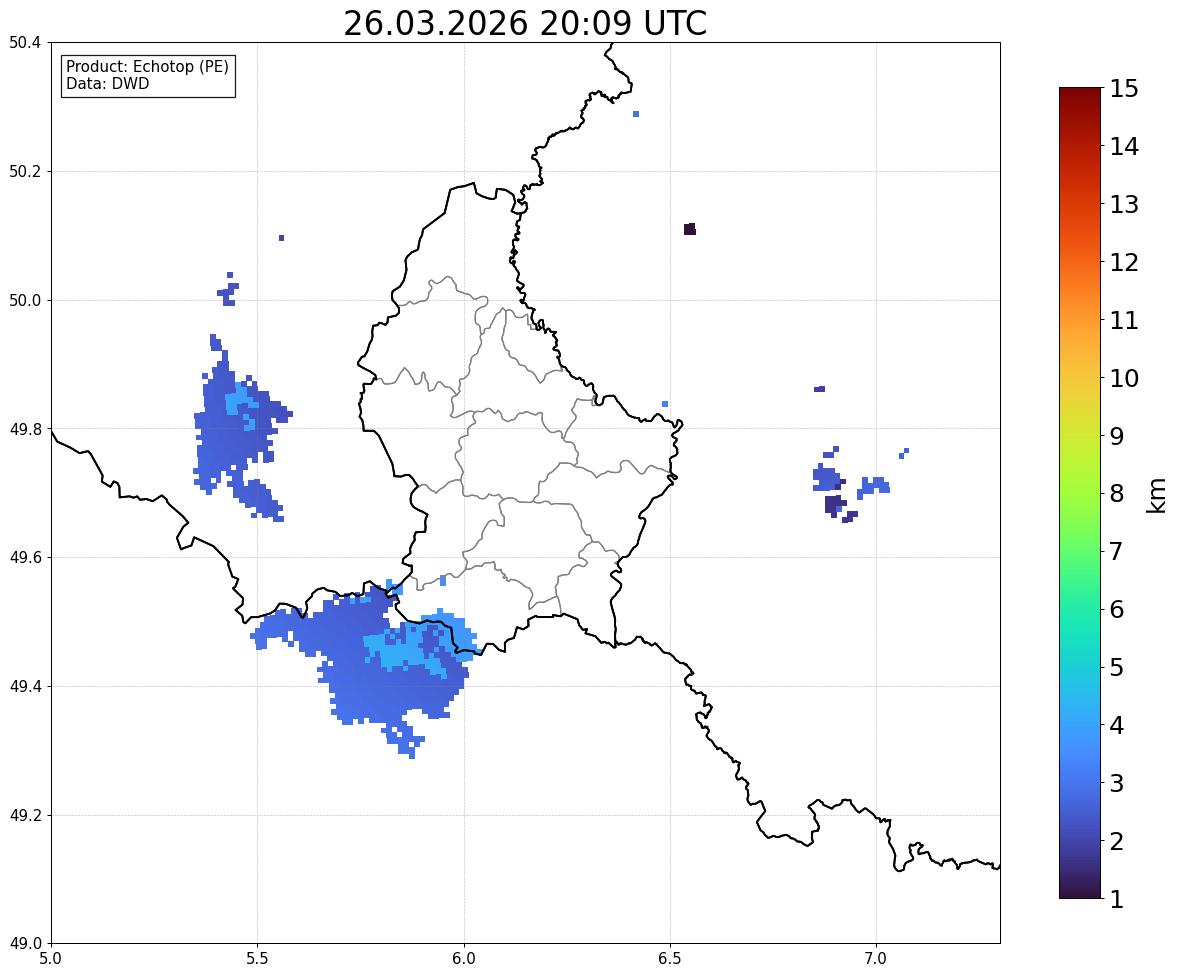Click the latitude label 49.8

(x=25, y=429)
